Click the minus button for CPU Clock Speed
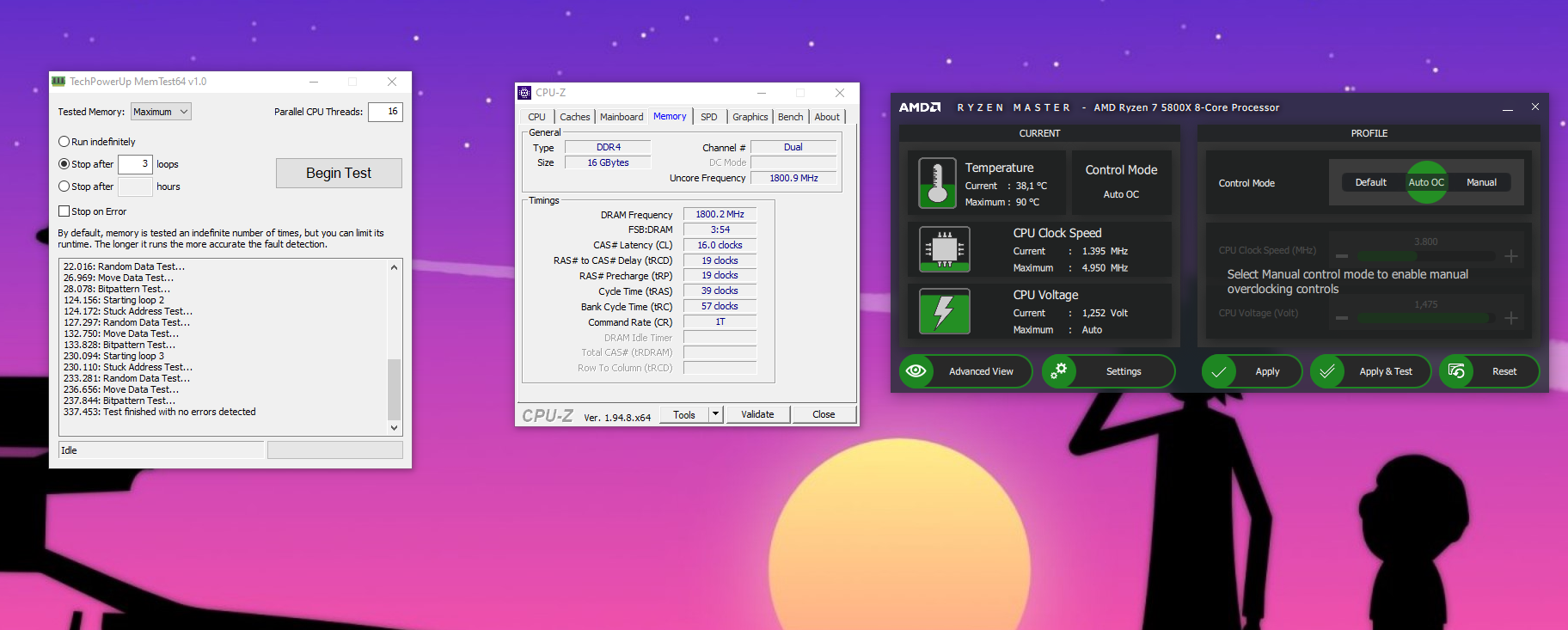Image resolution: width=1568 pixels, height=630 pixels. click(1342, 256)
